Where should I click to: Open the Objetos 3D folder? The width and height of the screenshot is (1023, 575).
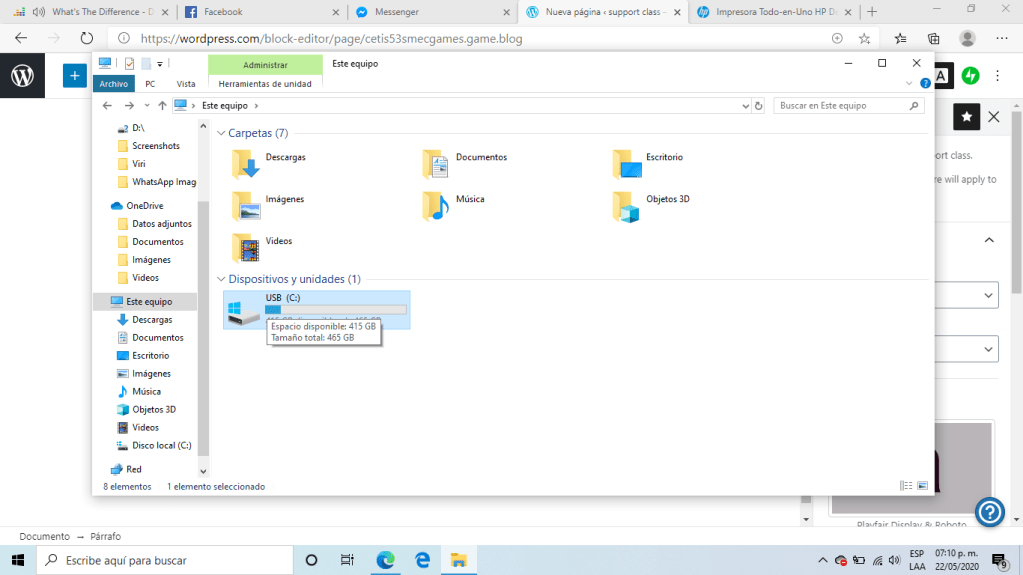(x=626, y=205)
